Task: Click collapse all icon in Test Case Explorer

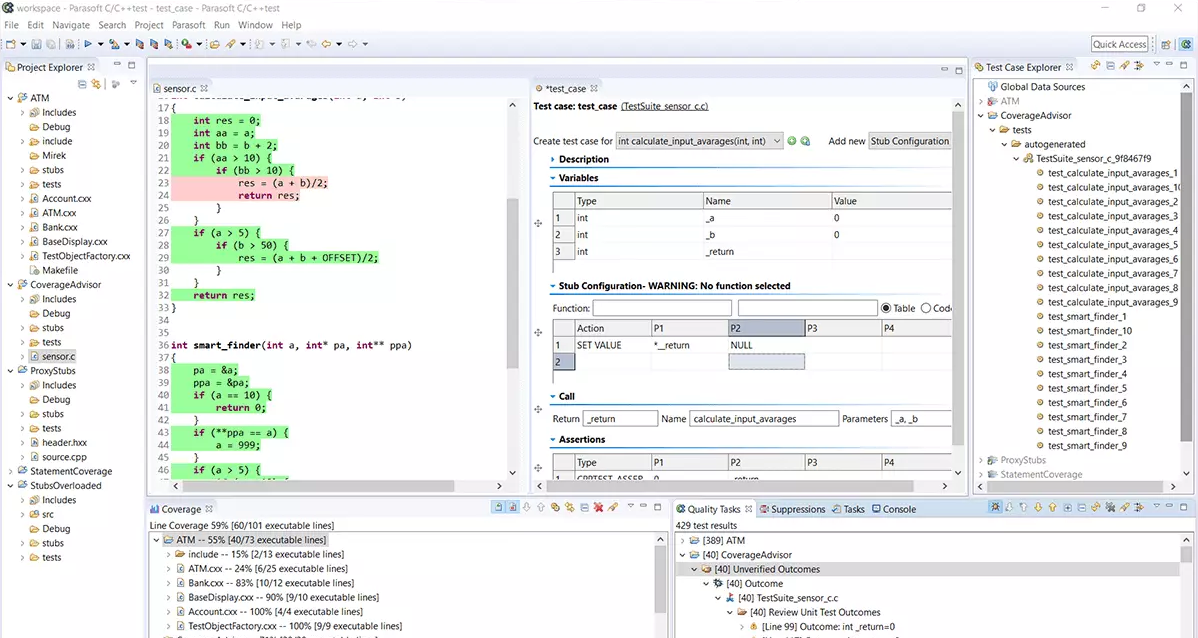Action: coord(1110,66)
